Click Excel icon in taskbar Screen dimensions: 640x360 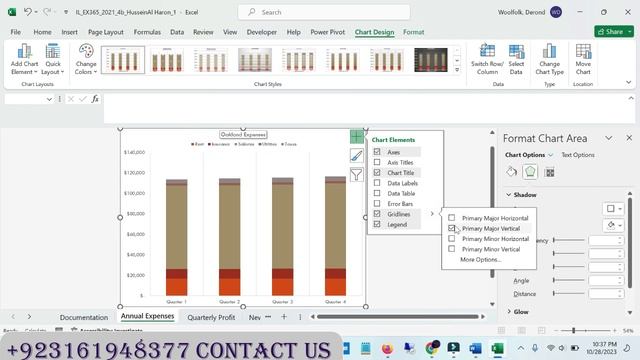pyautogui.click(x=497, y=349)
